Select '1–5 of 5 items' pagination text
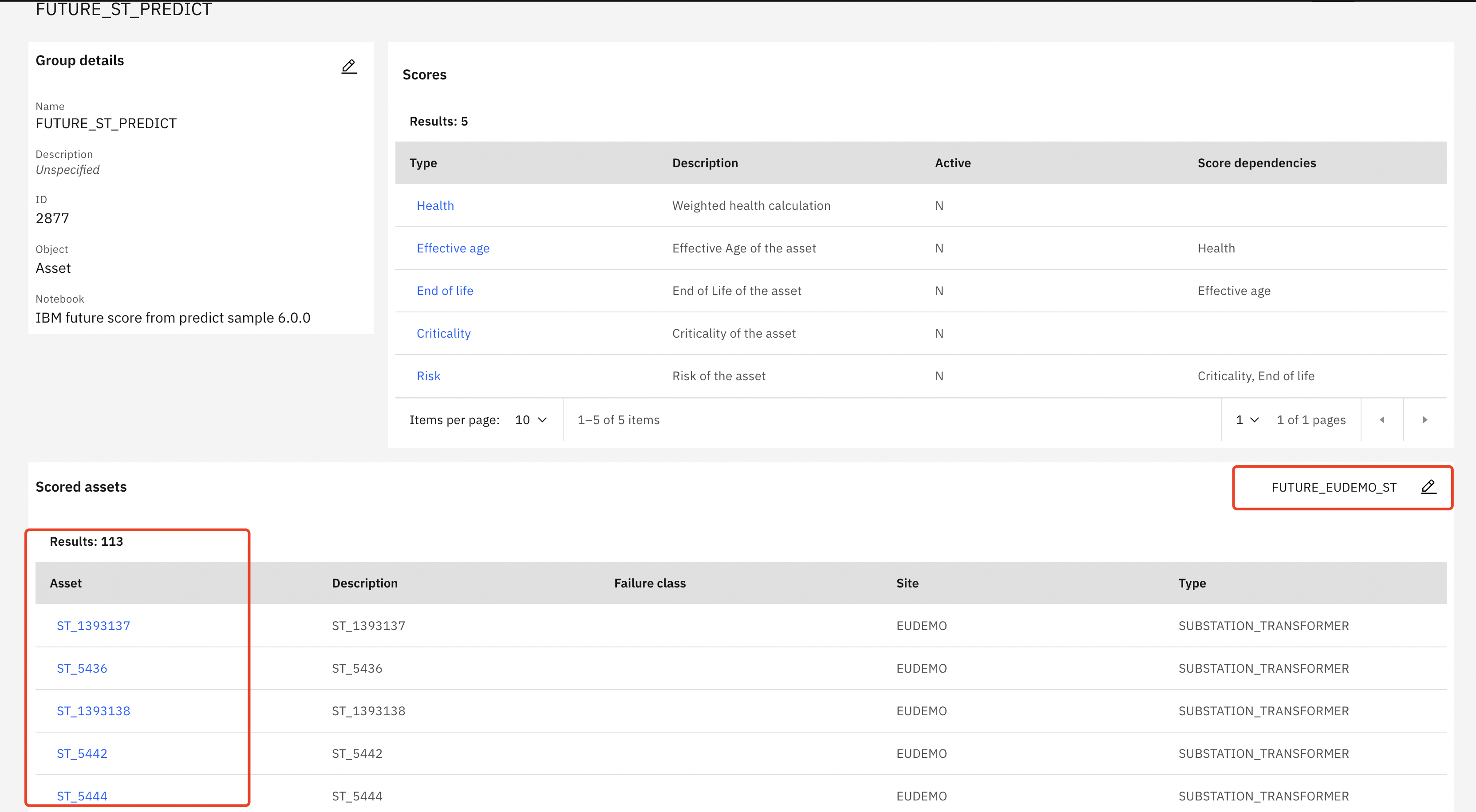 [618, 420]
